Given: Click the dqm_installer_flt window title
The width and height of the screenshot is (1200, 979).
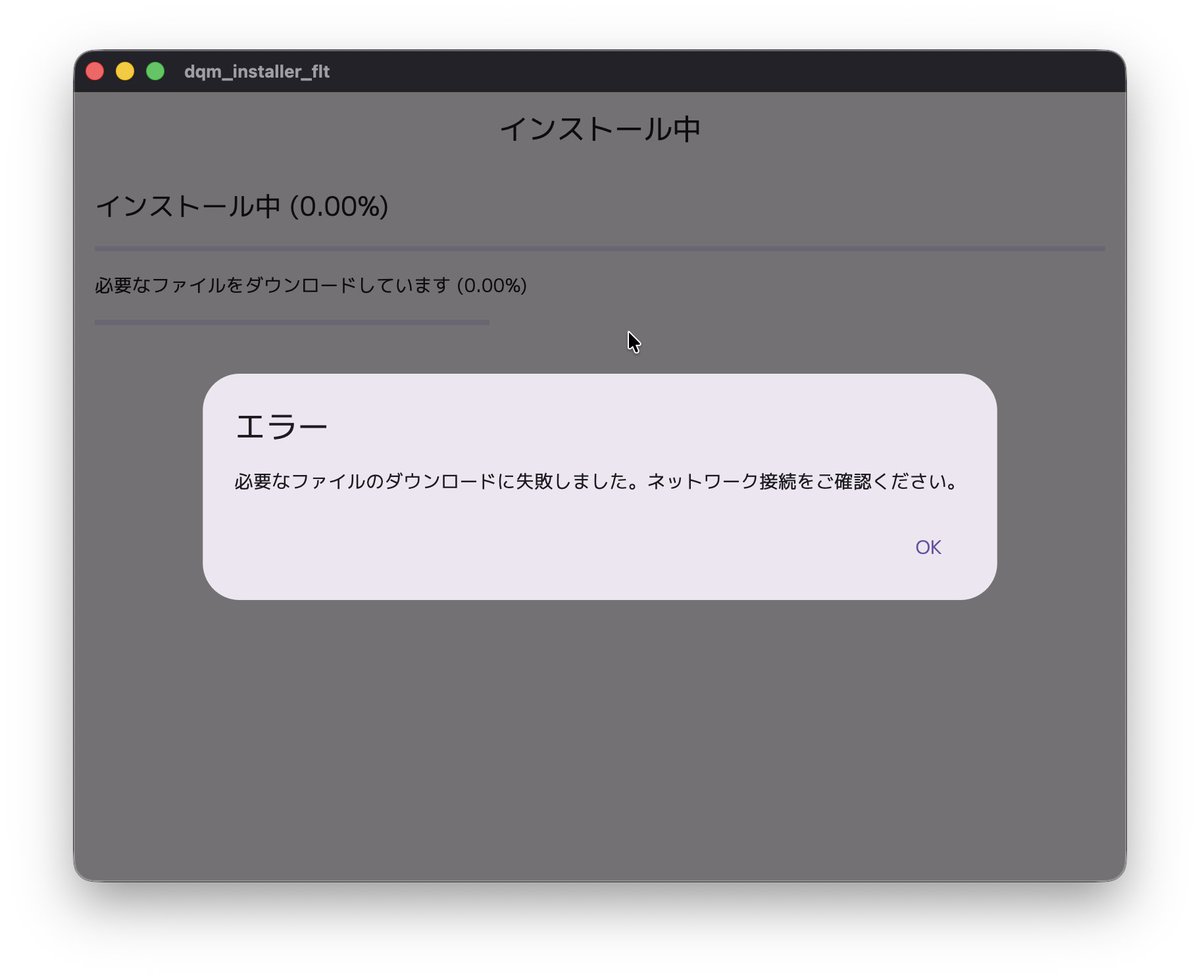Looking at the screenshot, I should pos(254,72).
